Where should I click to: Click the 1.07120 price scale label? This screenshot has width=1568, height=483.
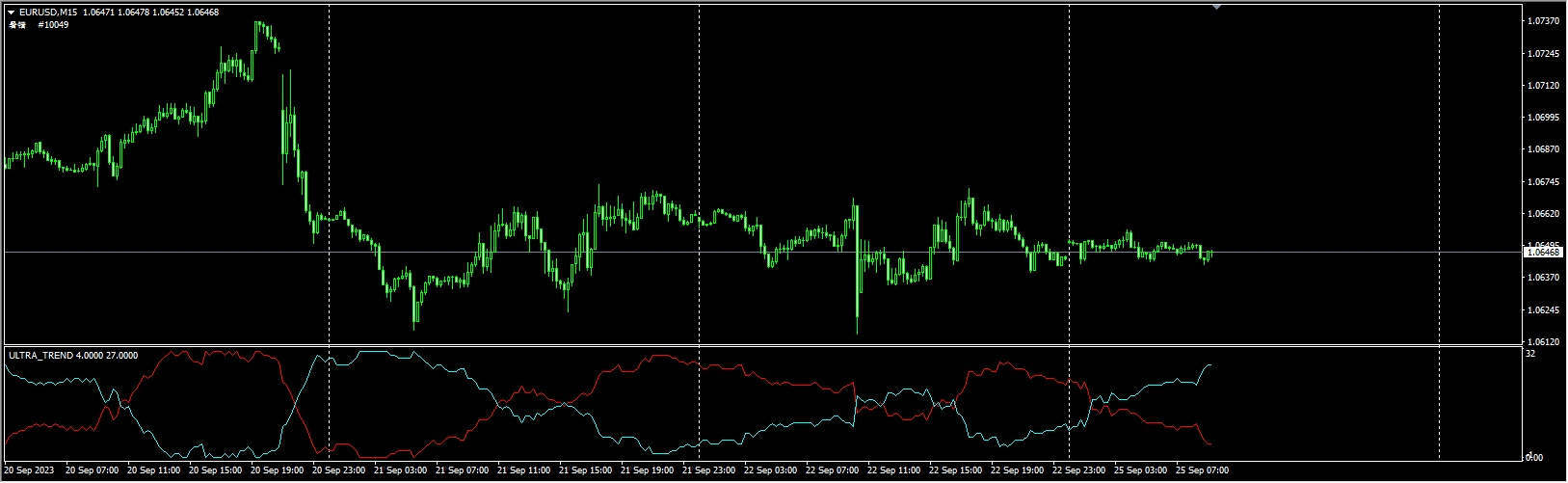click(x=1544, y=86)
